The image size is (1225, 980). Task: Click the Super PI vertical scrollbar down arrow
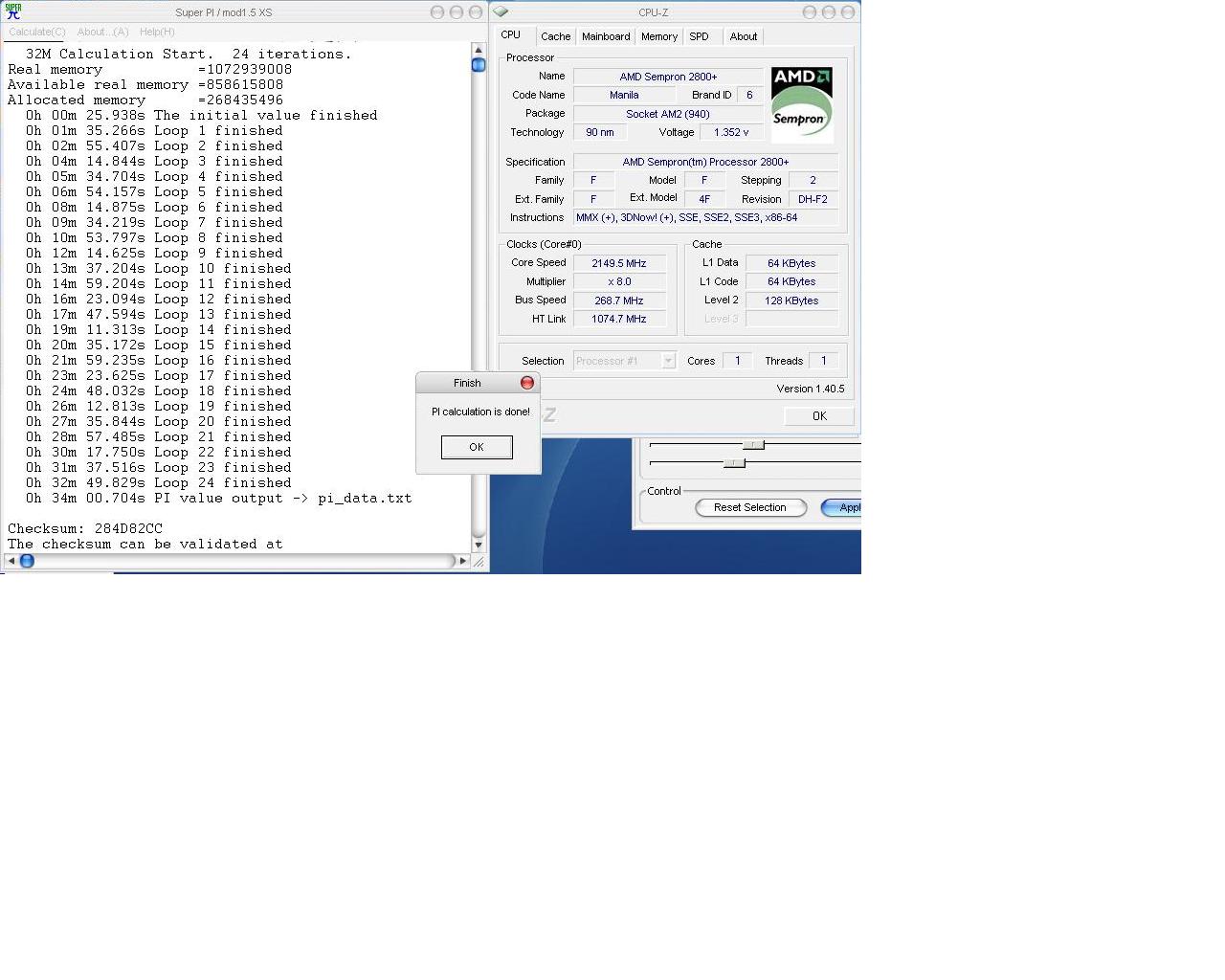[x=479, y=545]
